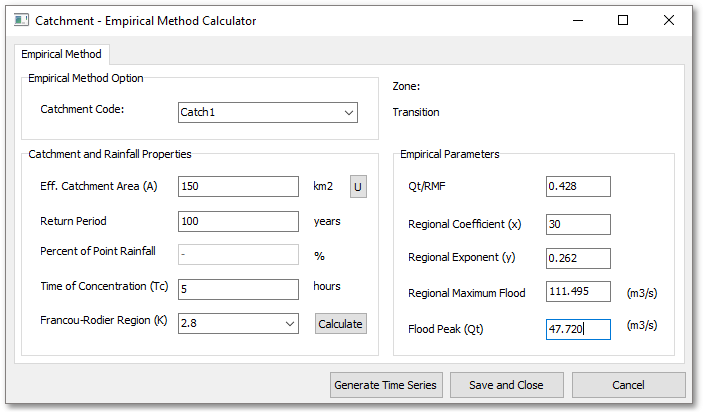Click the 'Transition' zone text
The height and width of the screenshot is (415, 704).
point(416,112)
